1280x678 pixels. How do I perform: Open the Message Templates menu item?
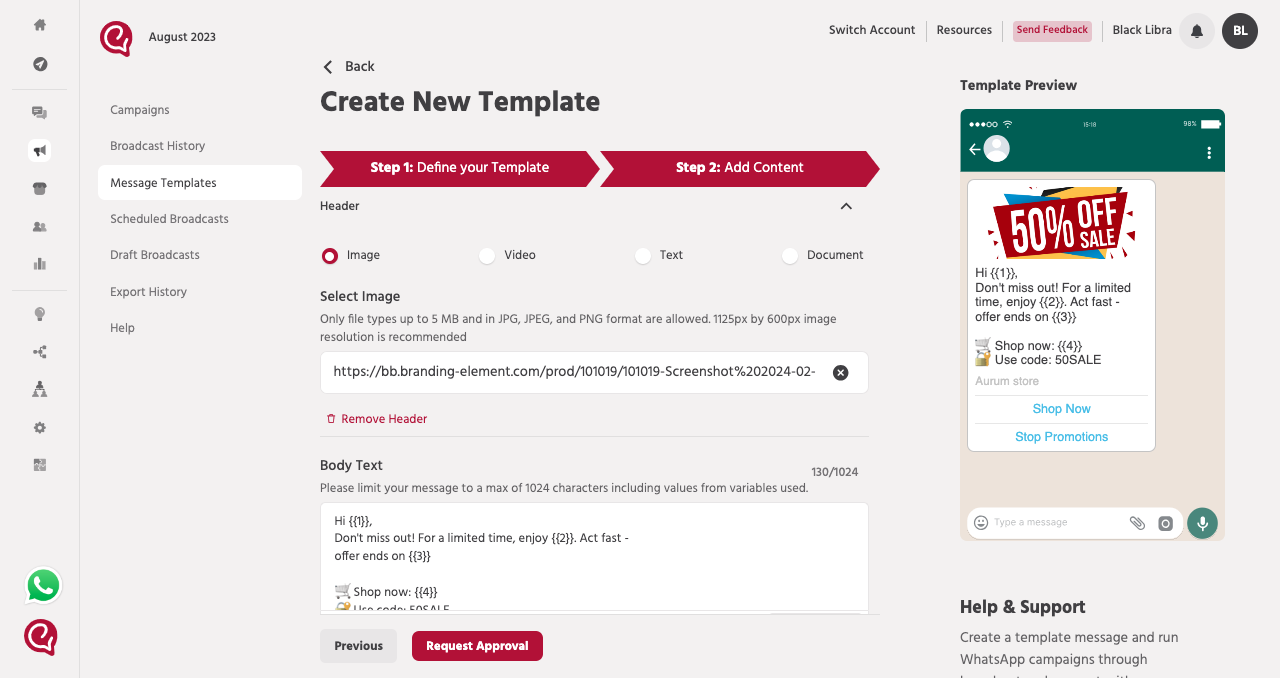(x=163, y=182)
